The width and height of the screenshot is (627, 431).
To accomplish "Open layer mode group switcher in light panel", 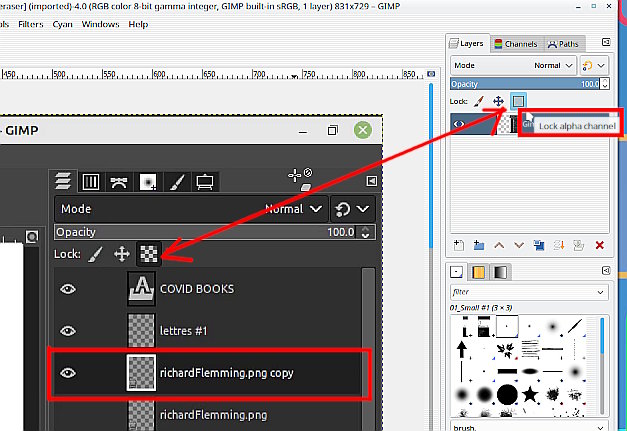I will tap(595, 65).
